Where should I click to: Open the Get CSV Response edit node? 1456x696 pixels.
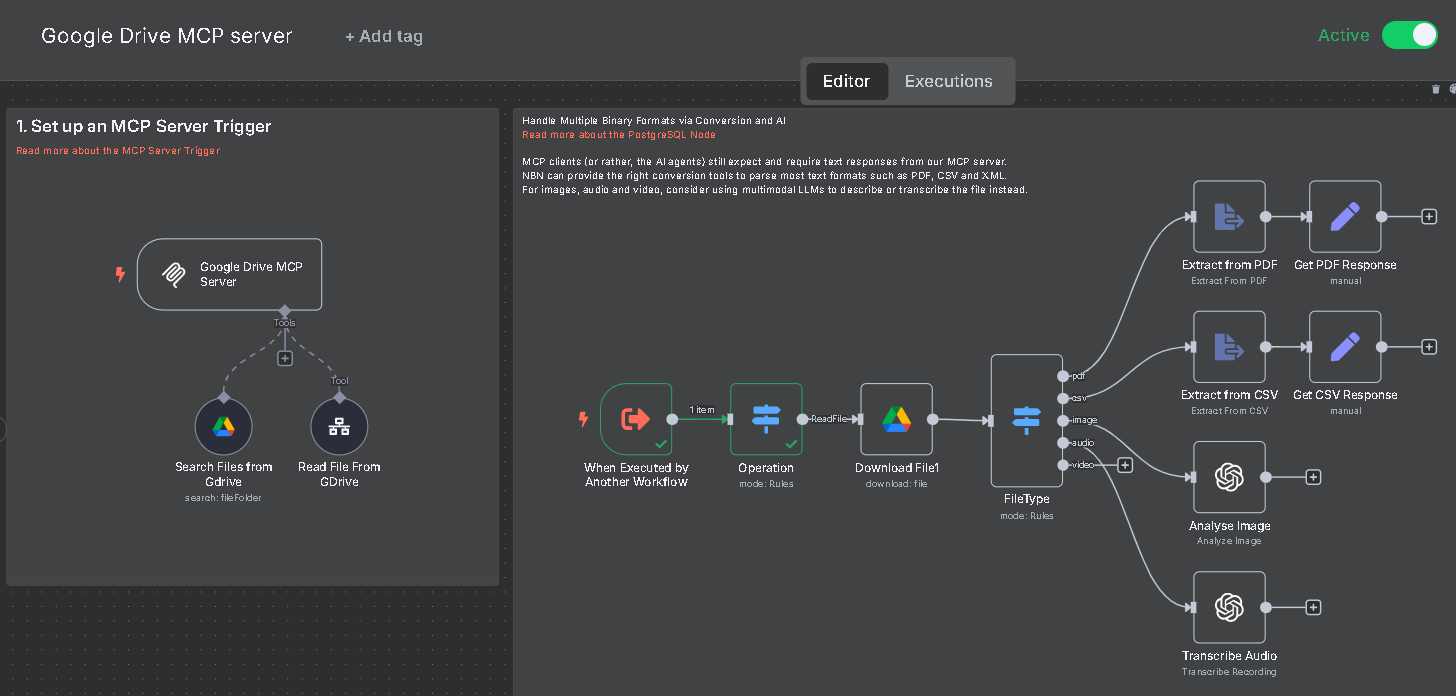point(1345,346)
